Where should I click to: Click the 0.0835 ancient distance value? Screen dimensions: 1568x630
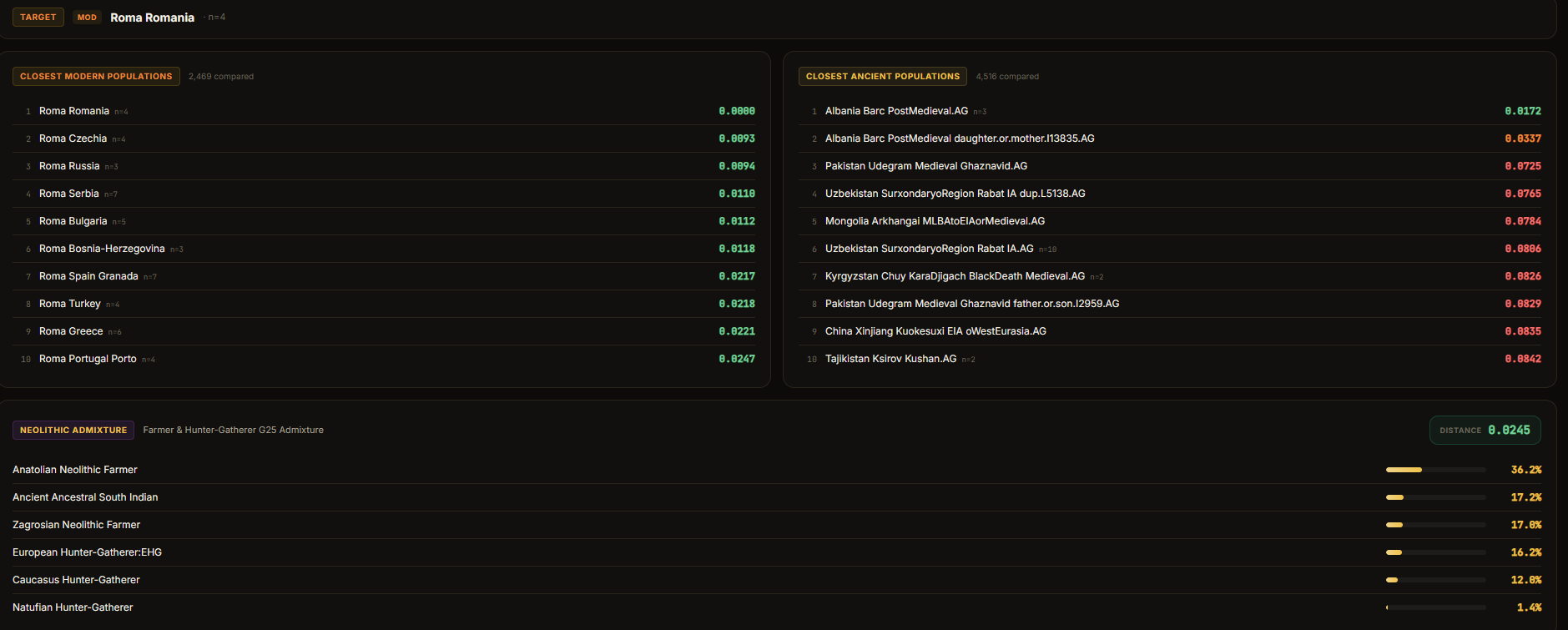tap(1523, 331)
